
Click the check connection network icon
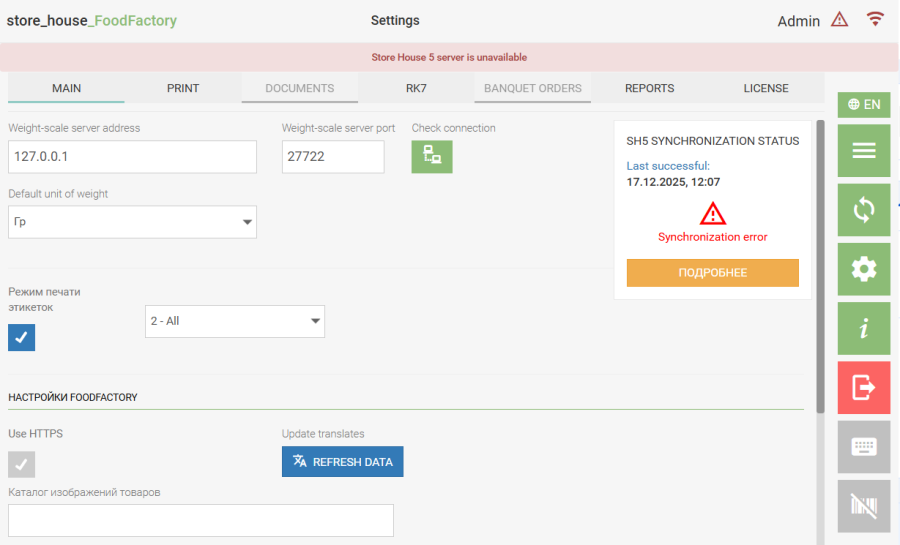point(432,157)
